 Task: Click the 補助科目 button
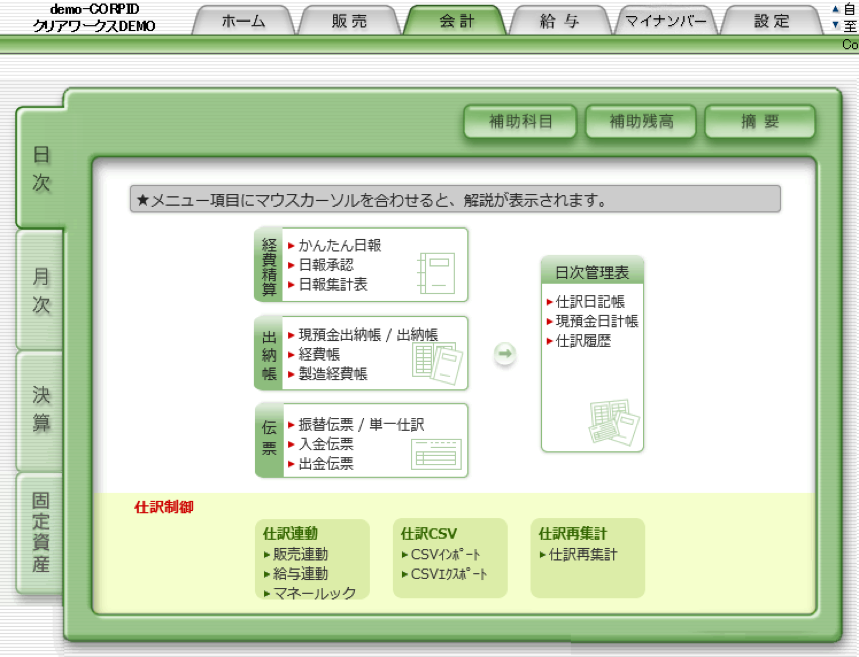tap(520, 121)
